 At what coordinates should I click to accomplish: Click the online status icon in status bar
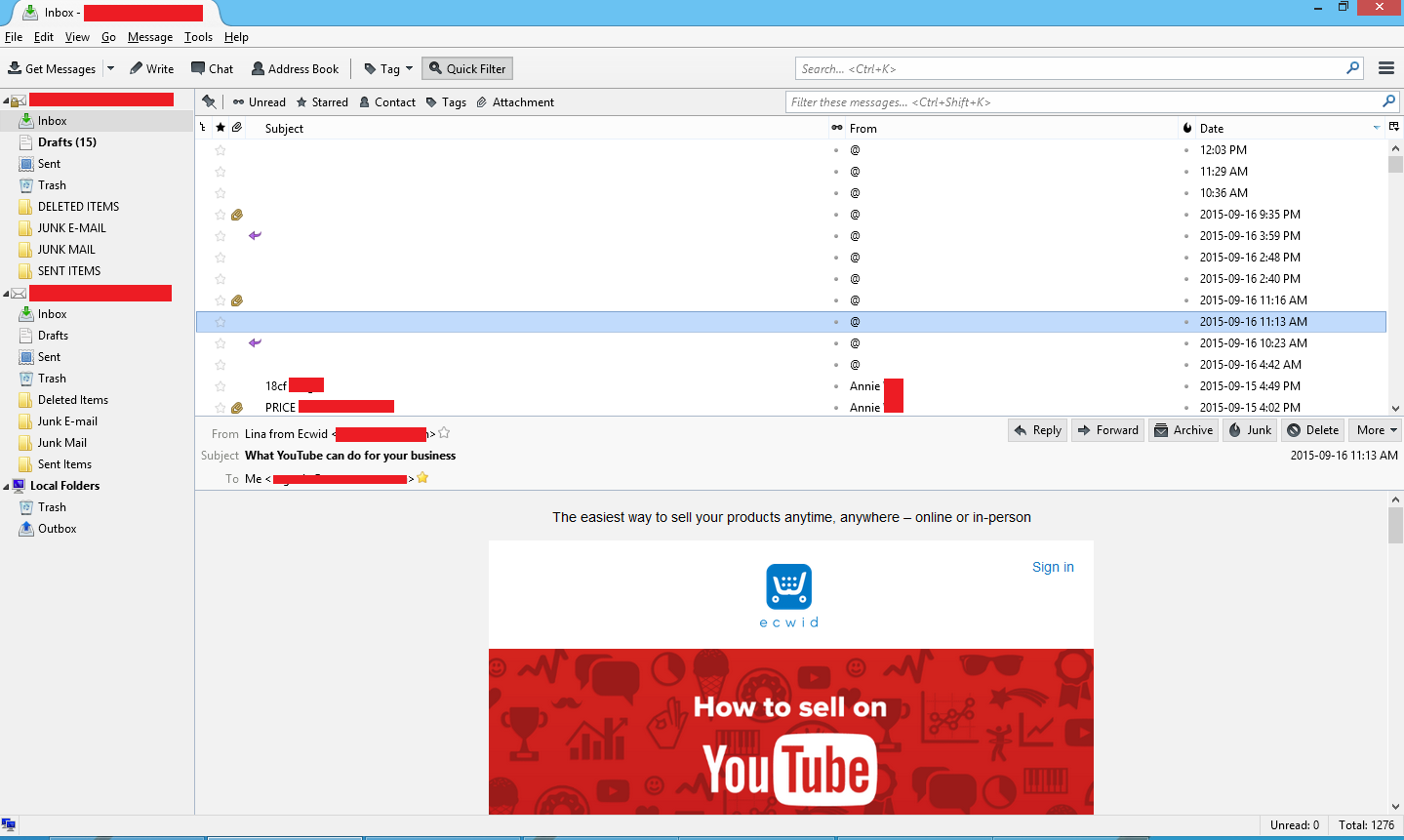[x=9, y=825]
